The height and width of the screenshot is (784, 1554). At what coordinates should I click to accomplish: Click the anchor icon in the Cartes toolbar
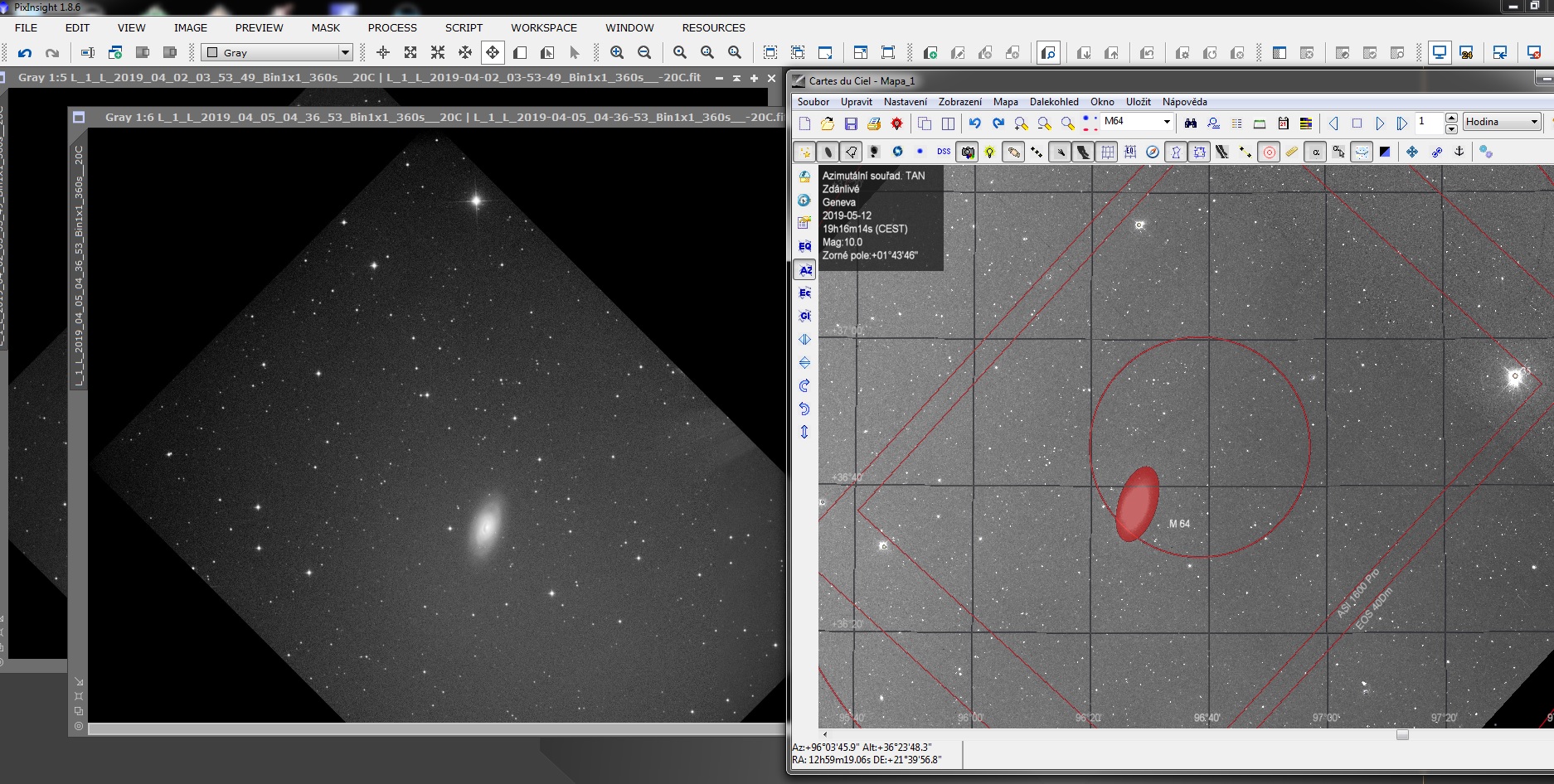click(x=1459, y=152)
